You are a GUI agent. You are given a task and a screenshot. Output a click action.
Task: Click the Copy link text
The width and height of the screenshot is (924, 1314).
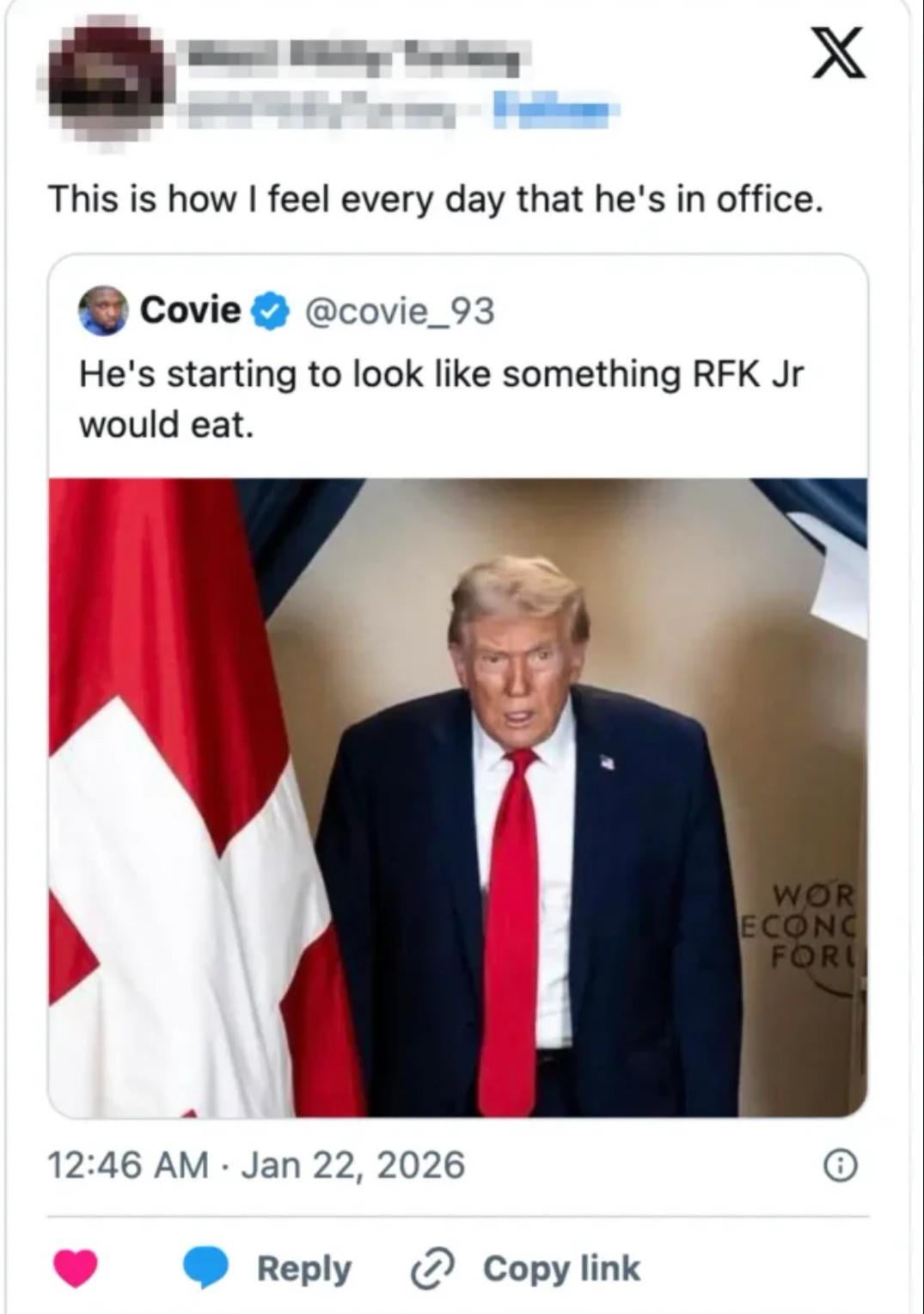point(561,1268)
